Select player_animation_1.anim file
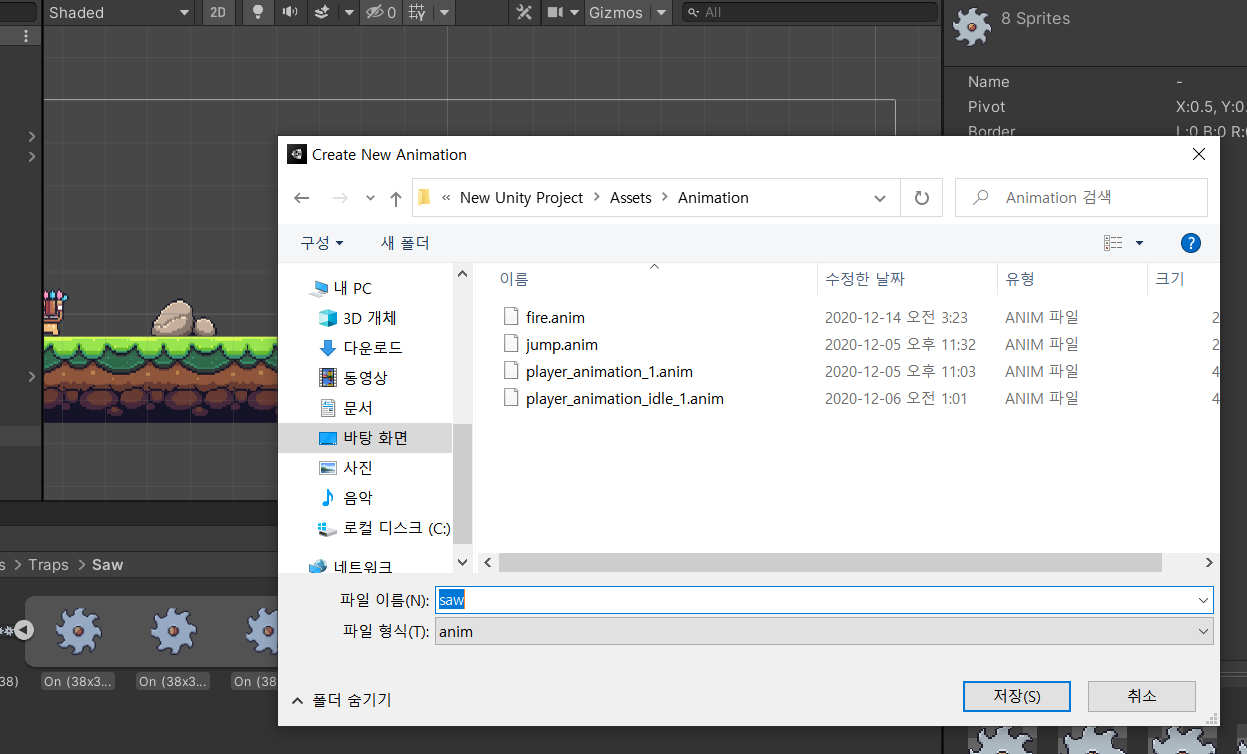The width and height of the screenshot is (1247, 754). point(609,371)
